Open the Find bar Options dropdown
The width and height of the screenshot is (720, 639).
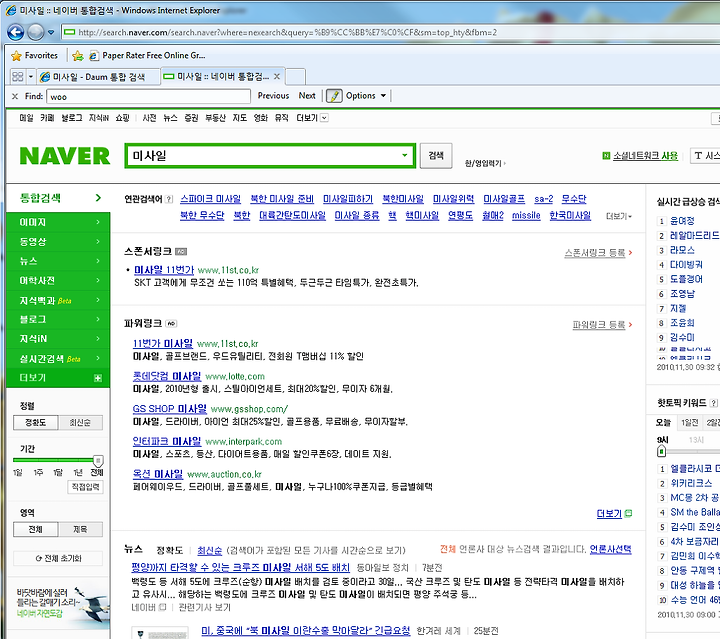click(x=366, y=95)
